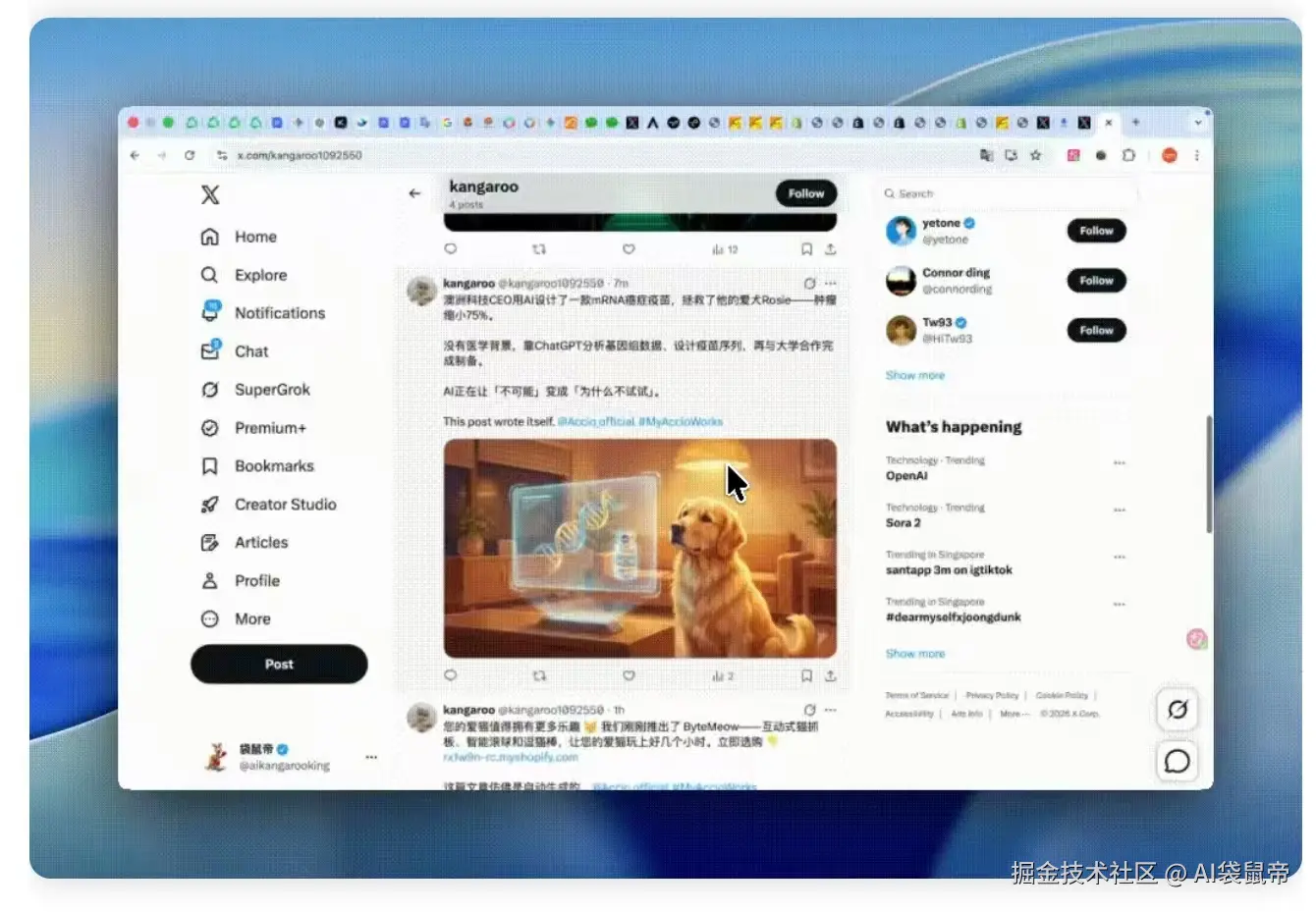Open the browser Extensions puzzle icon
This screenshot has width=1316, height=912.
tap(1128, 155)
